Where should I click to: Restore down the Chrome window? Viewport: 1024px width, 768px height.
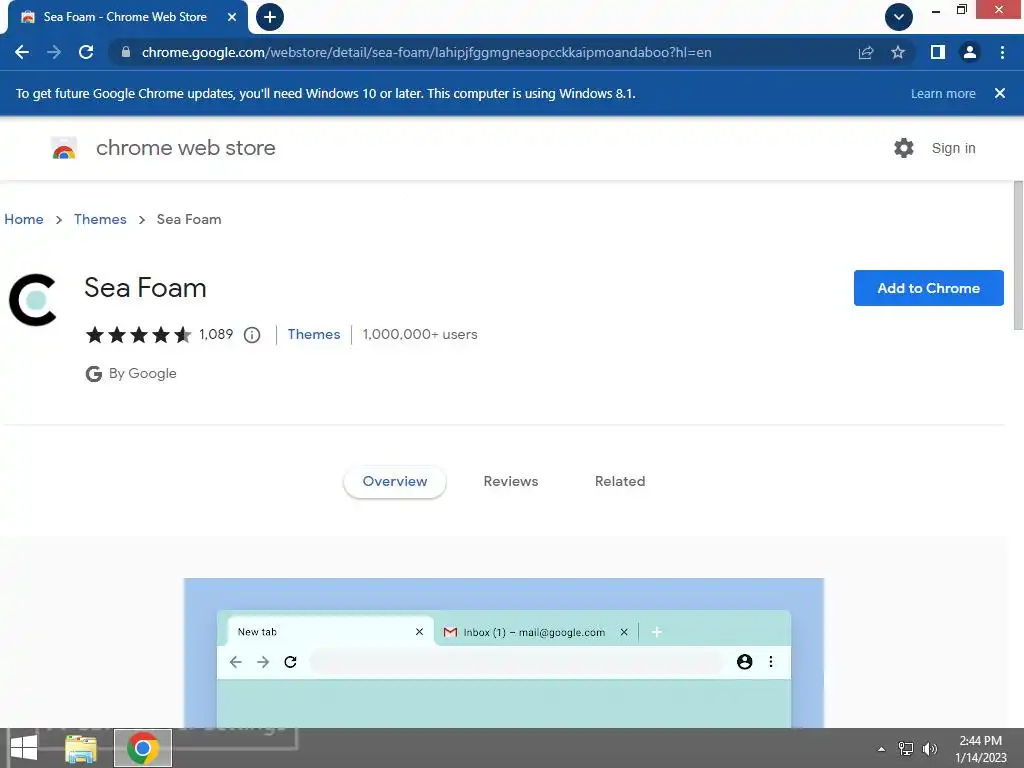click(x=961, y=10)
